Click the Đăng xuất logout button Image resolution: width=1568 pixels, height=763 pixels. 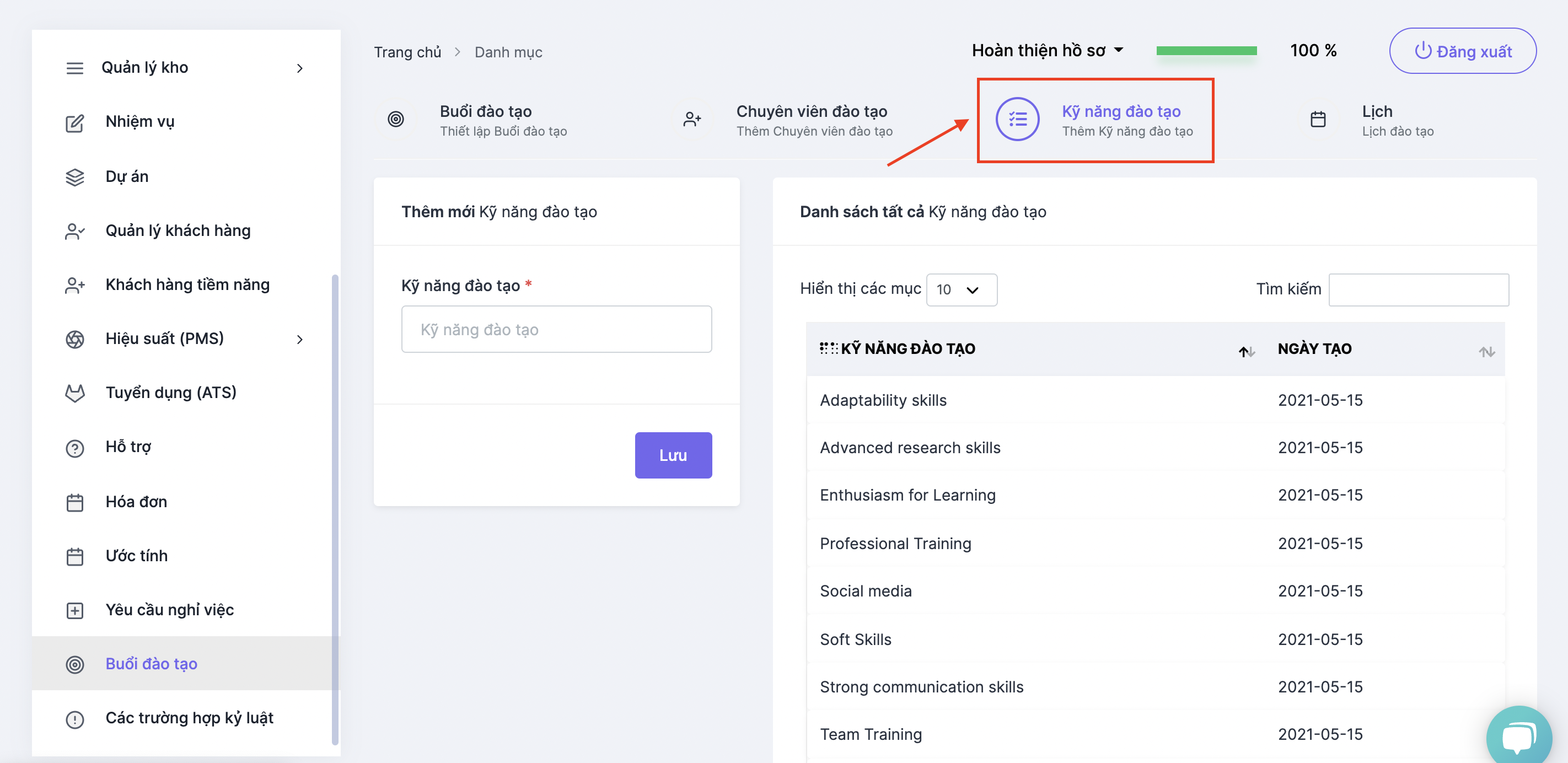click(x=1463, y=51)
